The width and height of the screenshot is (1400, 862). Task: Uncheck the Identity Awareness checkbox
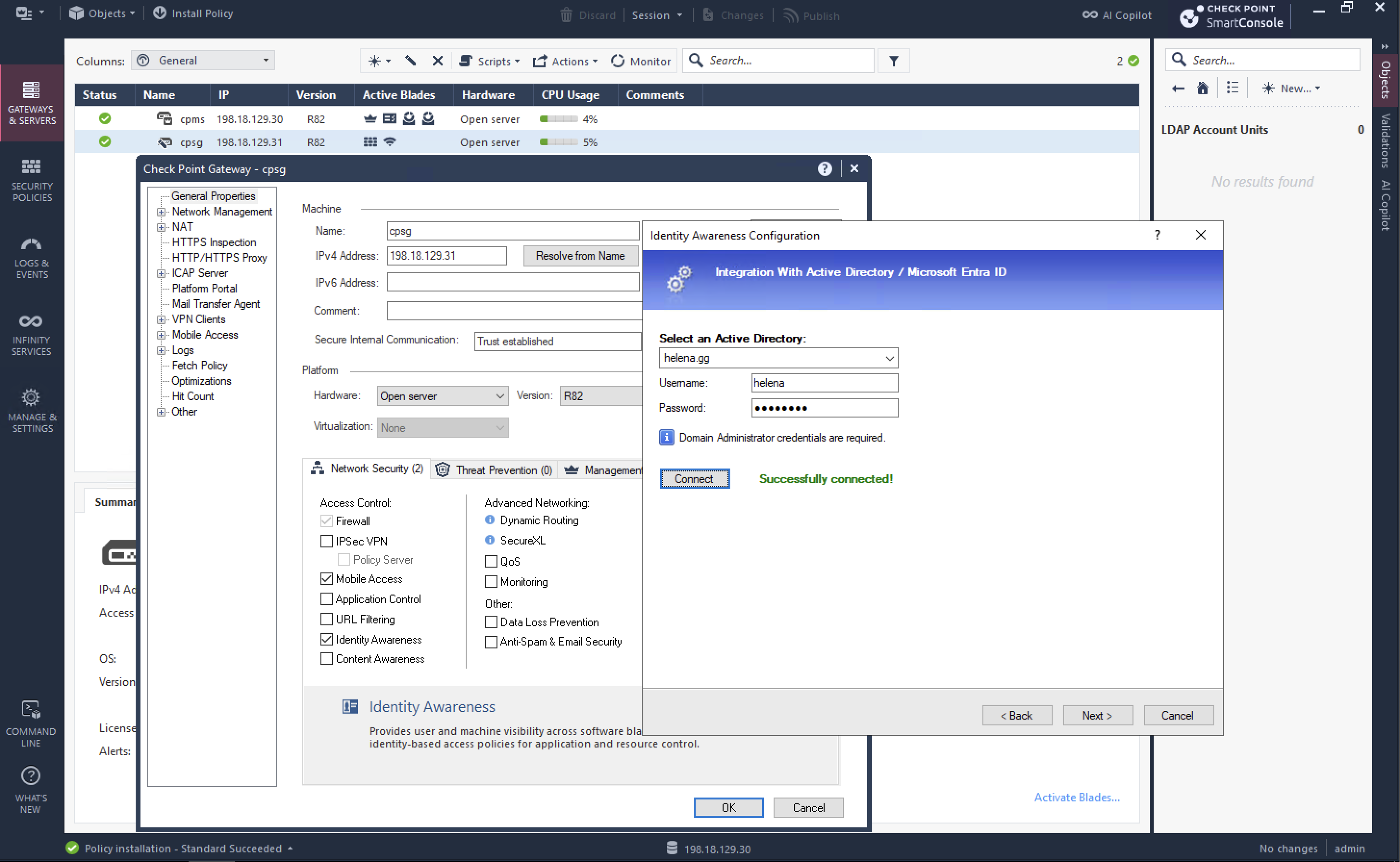coord(327,640)
